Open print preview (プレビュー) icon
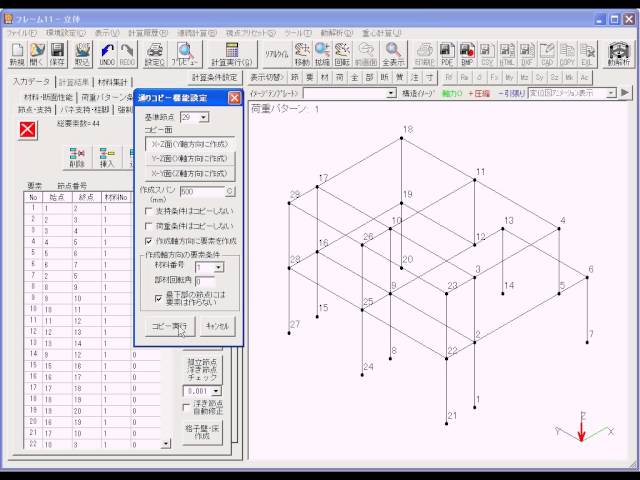The width and height of the screenshot is (640, 480). coord(184,54)
